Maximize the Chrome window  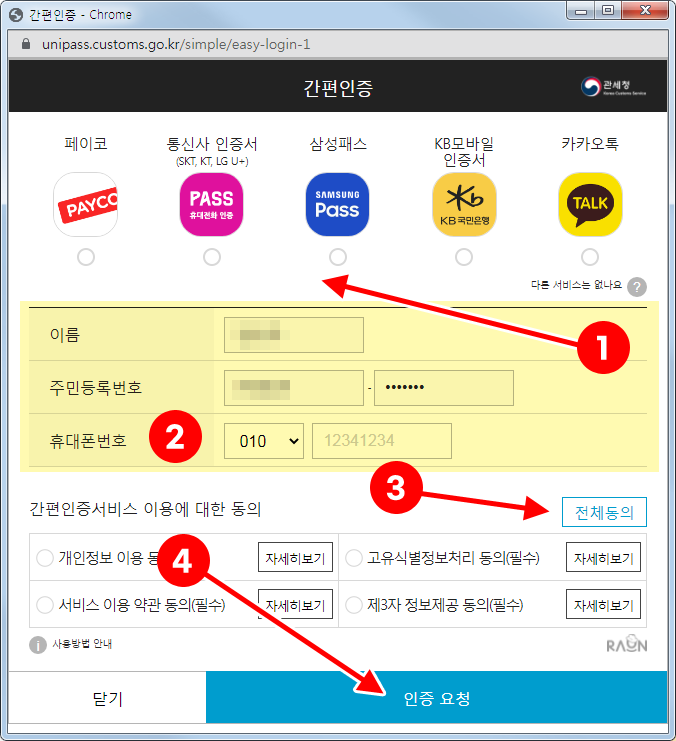pos(608,11)
